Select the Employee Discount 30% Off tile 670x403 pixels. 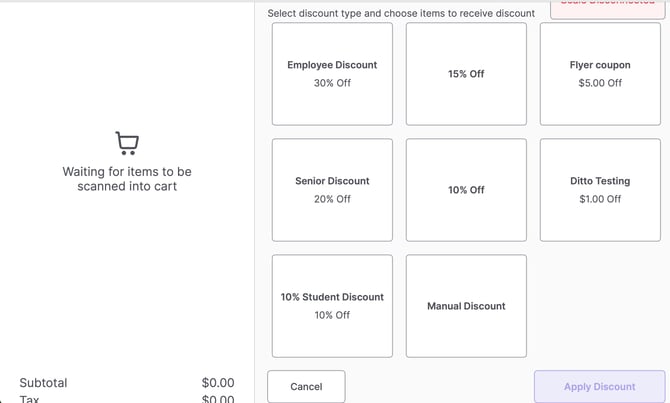pos(332,74)
